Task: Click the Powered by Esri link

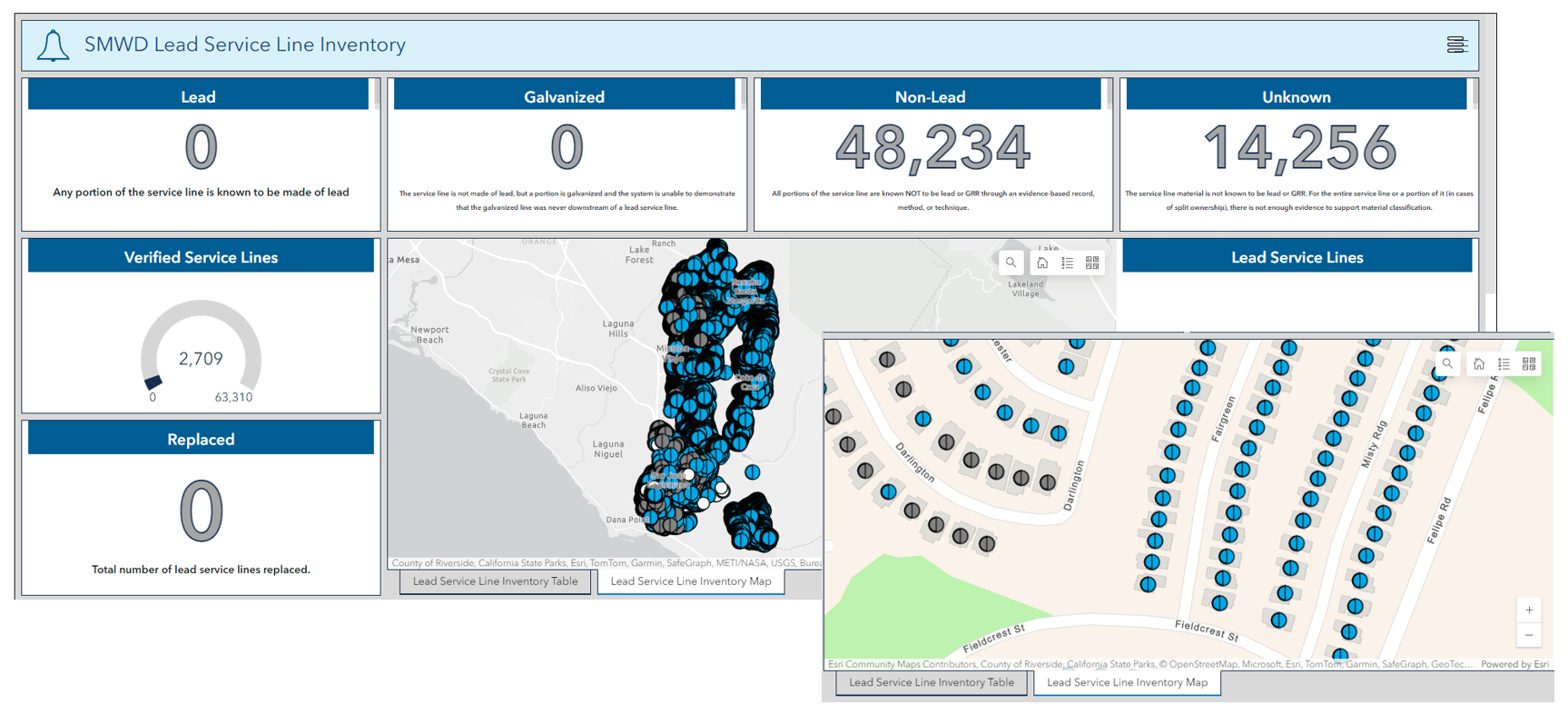Action: (1514, 664)
